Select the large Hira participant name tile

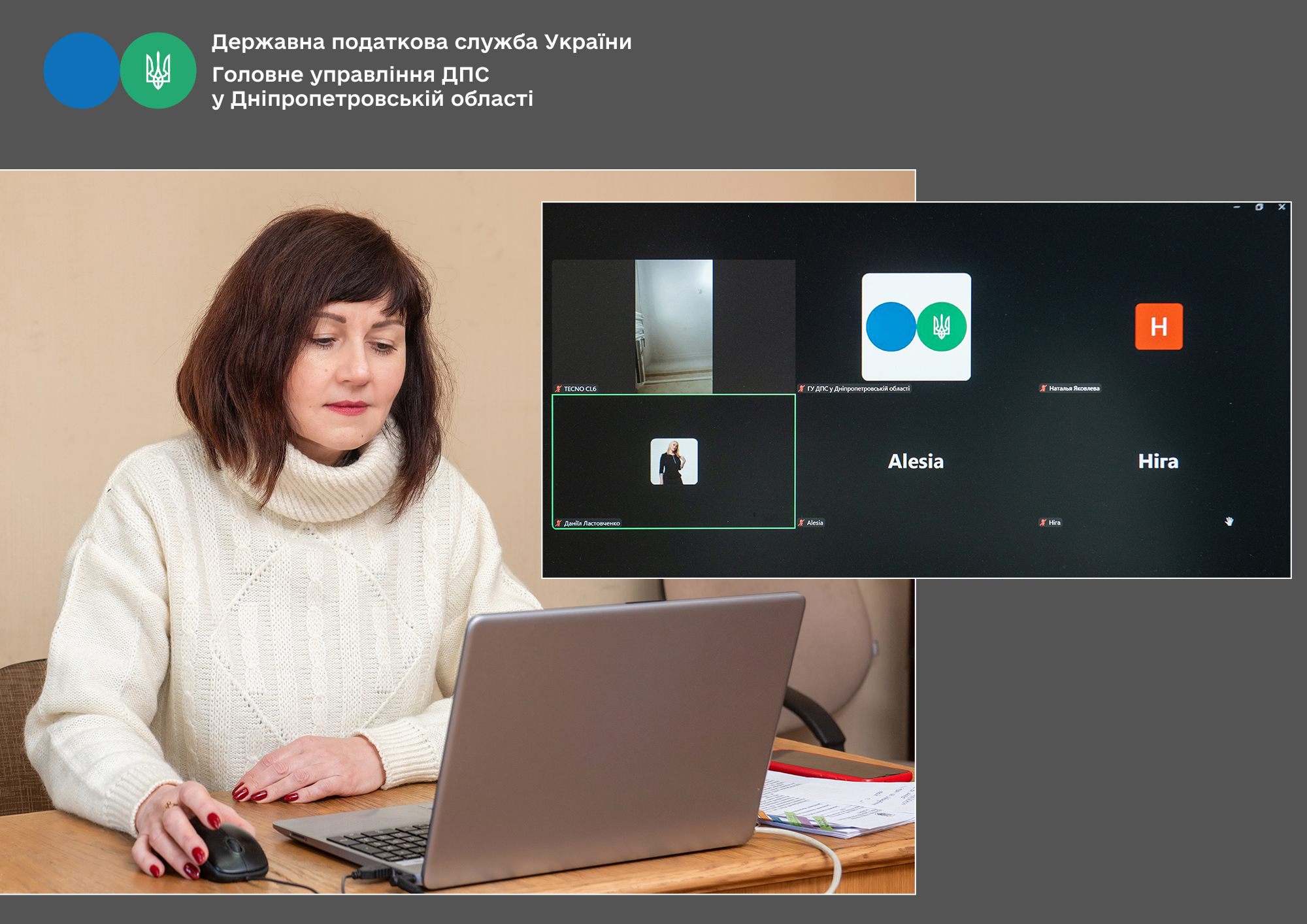coord(1158,461)
